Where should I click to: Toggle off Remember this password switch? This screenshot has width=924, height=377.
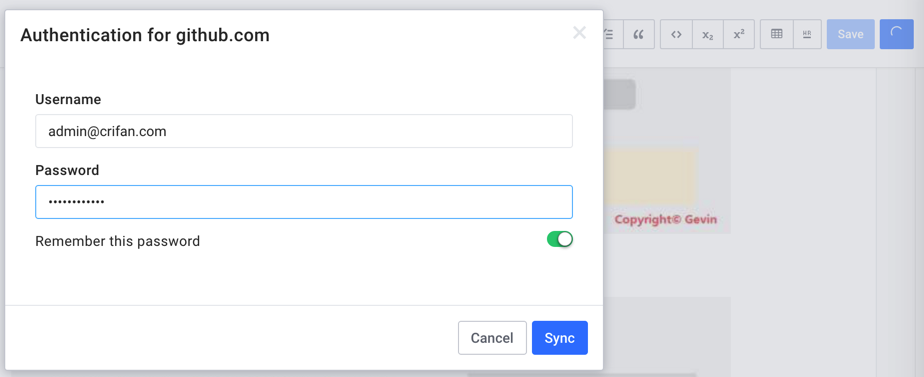tap(560, 239)
